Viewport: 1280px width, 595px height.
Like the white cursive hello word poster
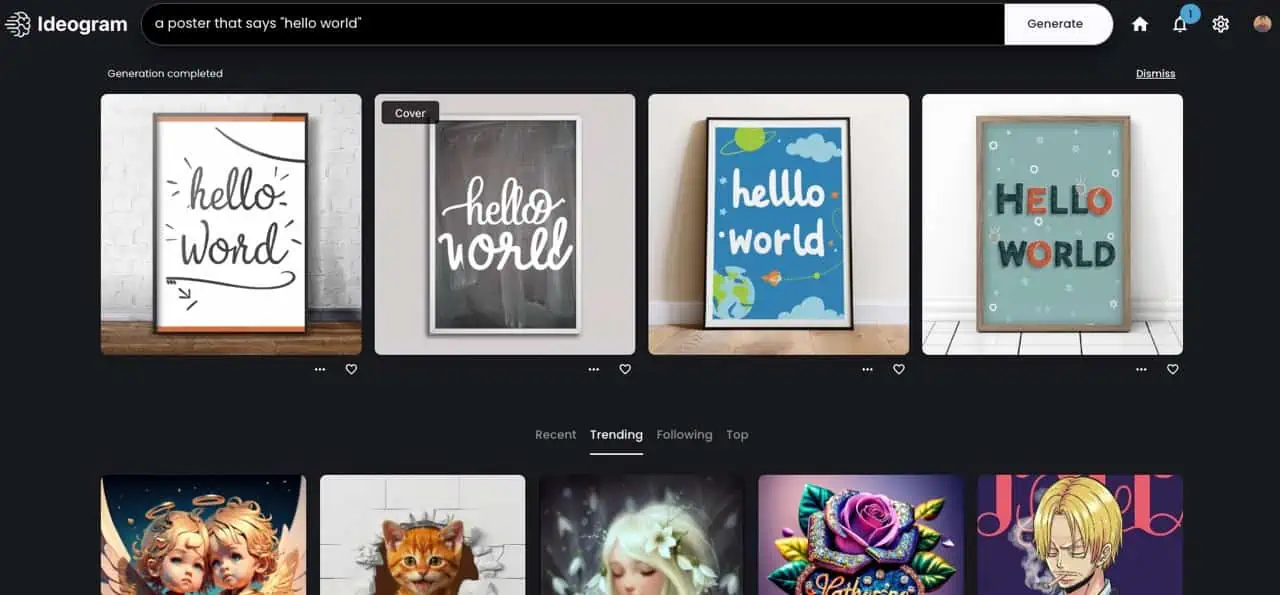(351, 369)
